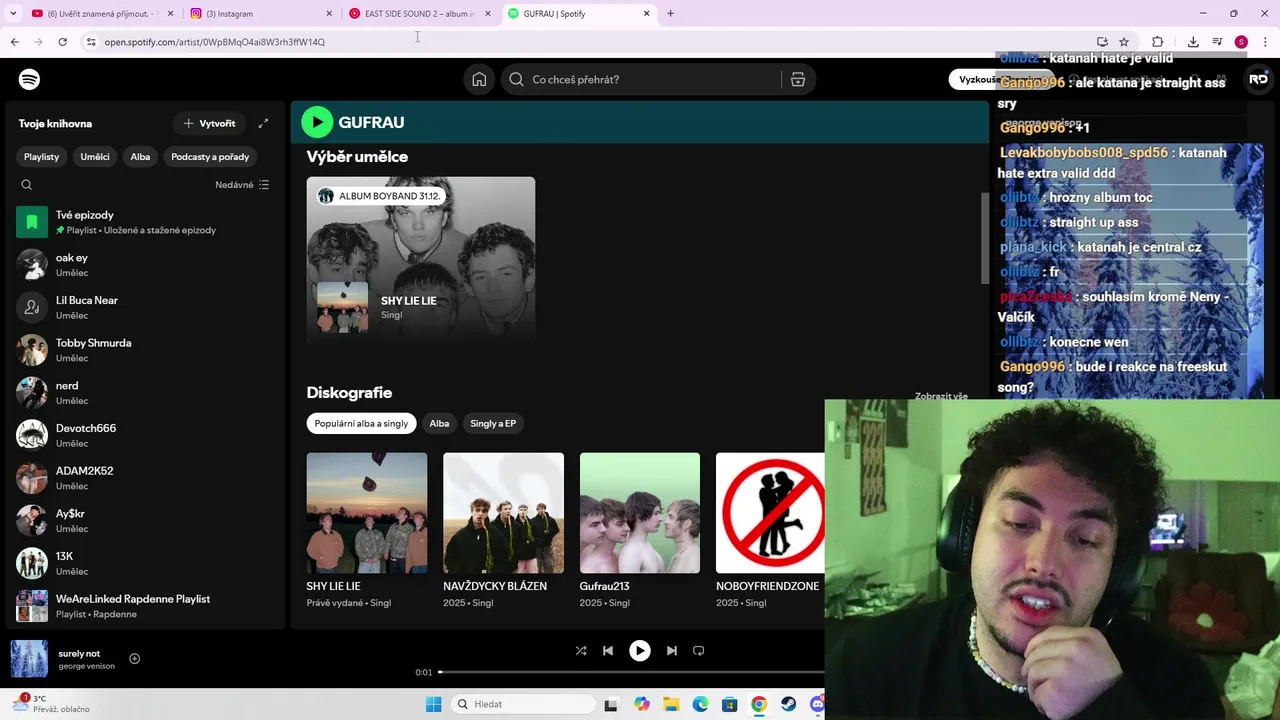The height and width of the screenshot is (720, 1280).
Task: Open artist Lil Buca Near
Action: pyautogui.click(x=146, y=307)
